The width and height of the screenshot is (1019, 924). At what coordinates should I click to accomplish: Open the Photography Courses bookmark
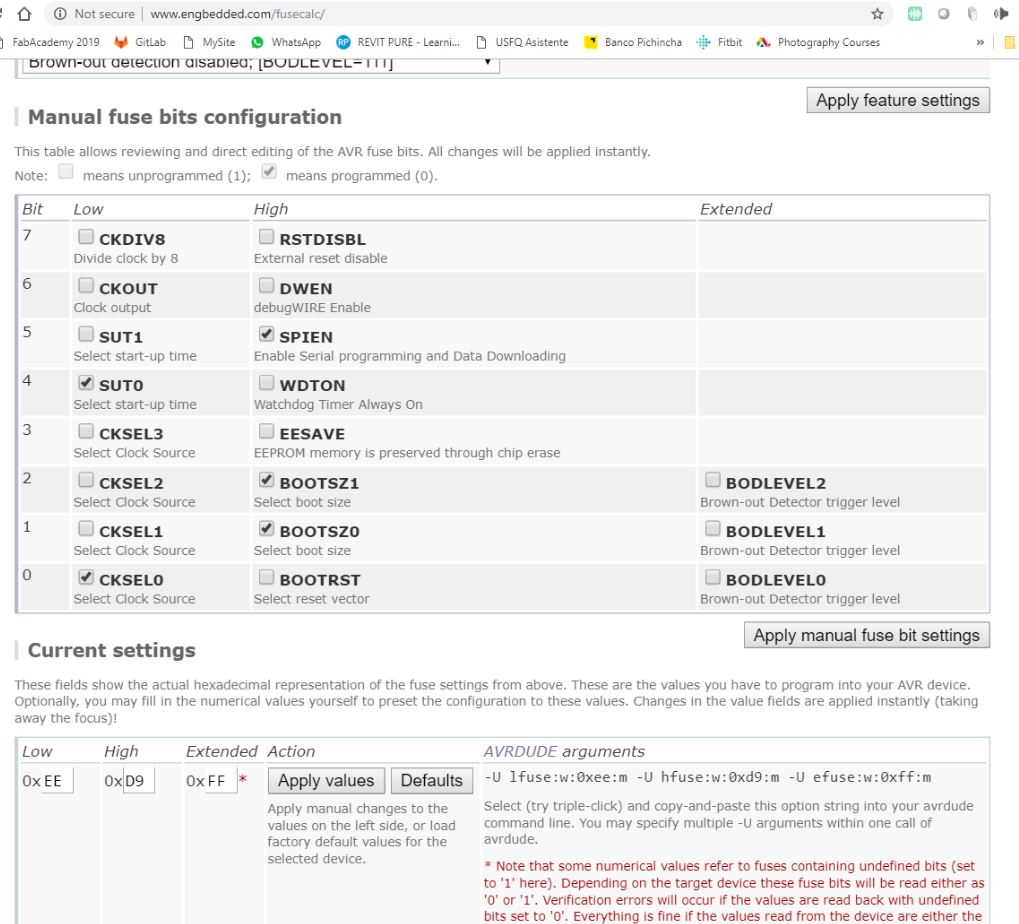pyautogui.click(x=819, y=42)
